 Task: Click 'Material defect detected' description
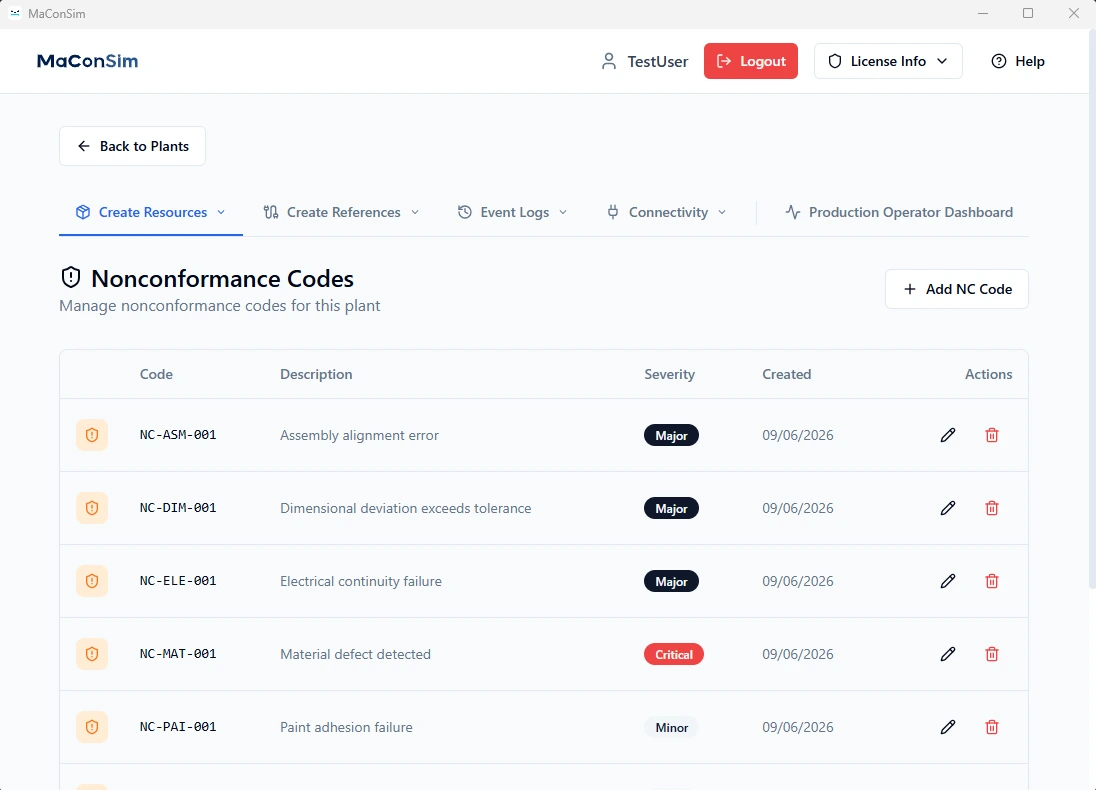click(355, 654)
